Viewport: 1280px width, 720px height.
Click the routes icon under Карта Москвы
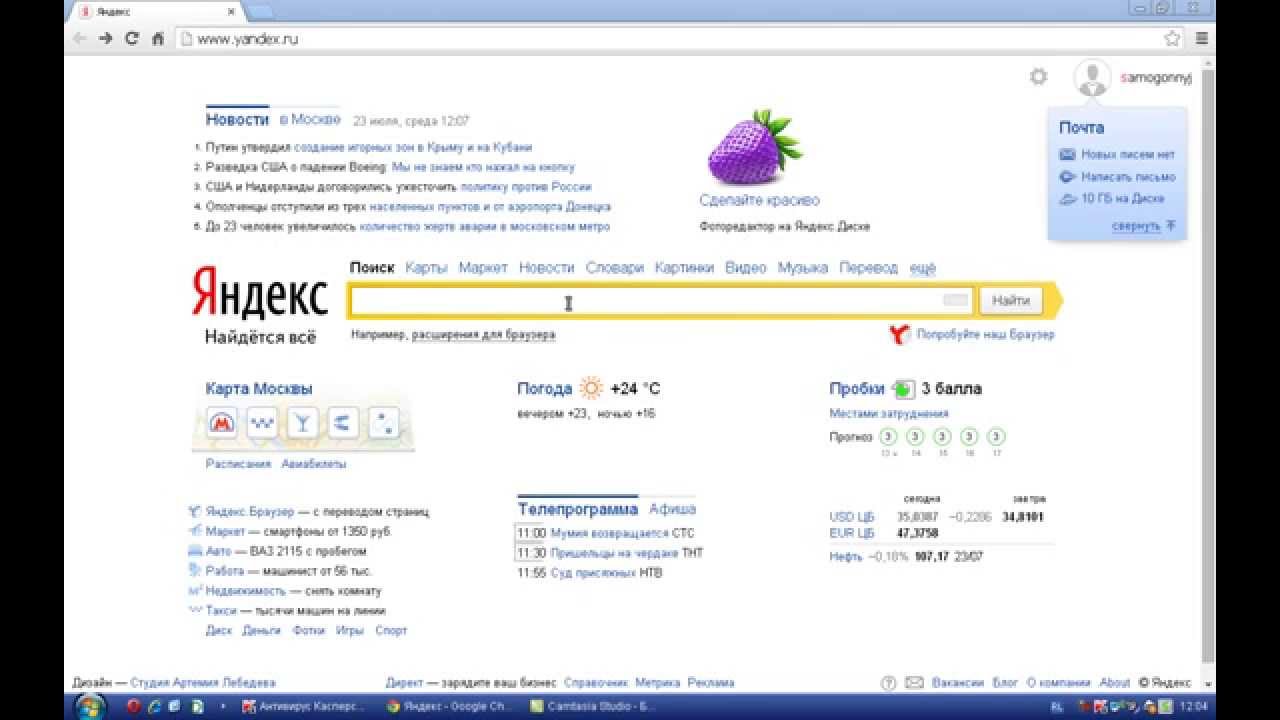[x=341, y=423]
